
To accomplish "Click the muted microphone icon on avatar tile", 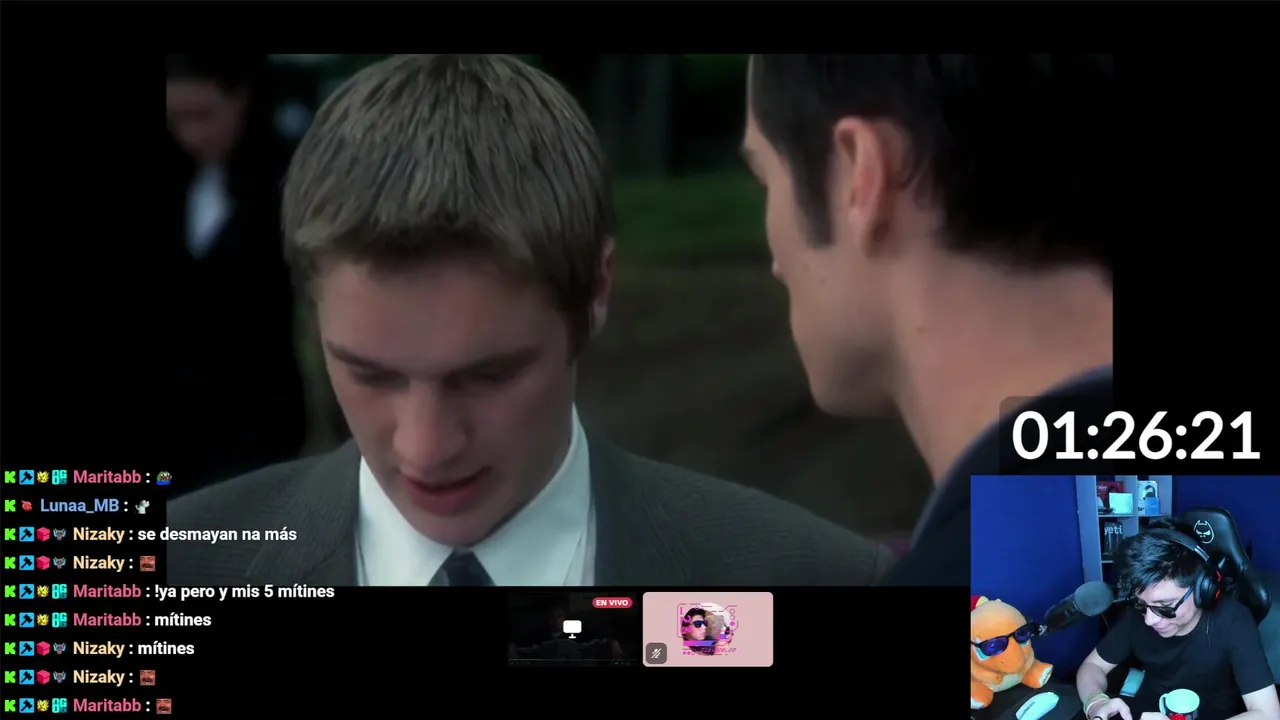I will 656,653.
